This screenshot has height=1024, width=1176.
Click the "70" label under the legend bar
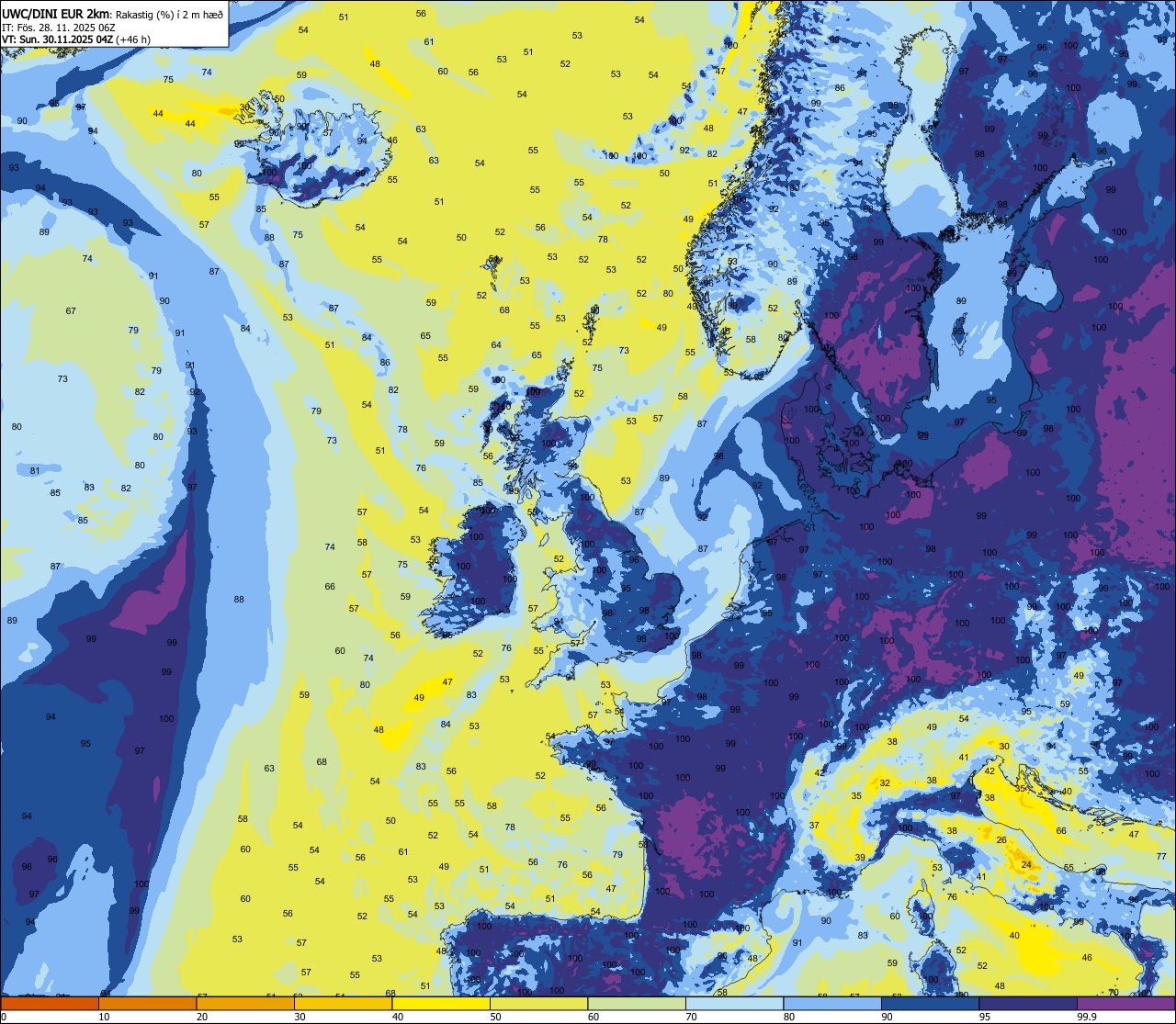(x=692, y=1017)
